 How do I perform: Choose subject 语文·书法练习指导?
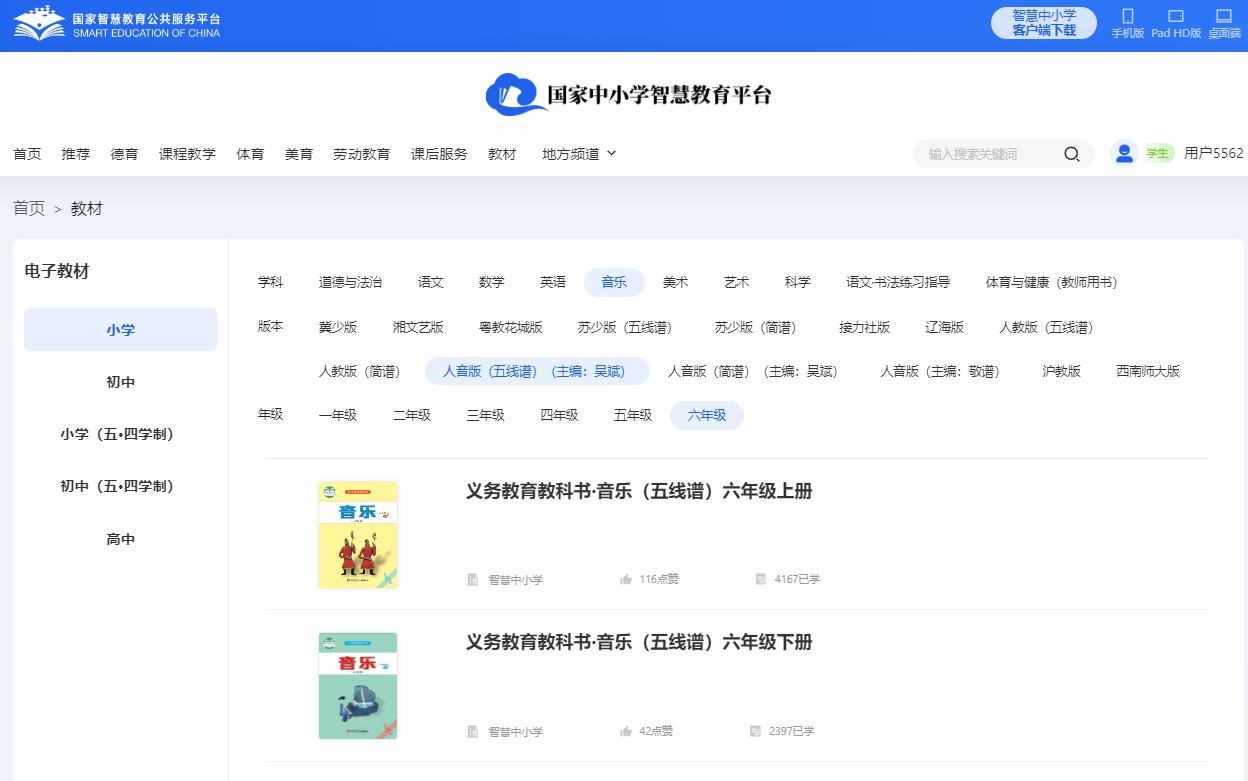898,283
